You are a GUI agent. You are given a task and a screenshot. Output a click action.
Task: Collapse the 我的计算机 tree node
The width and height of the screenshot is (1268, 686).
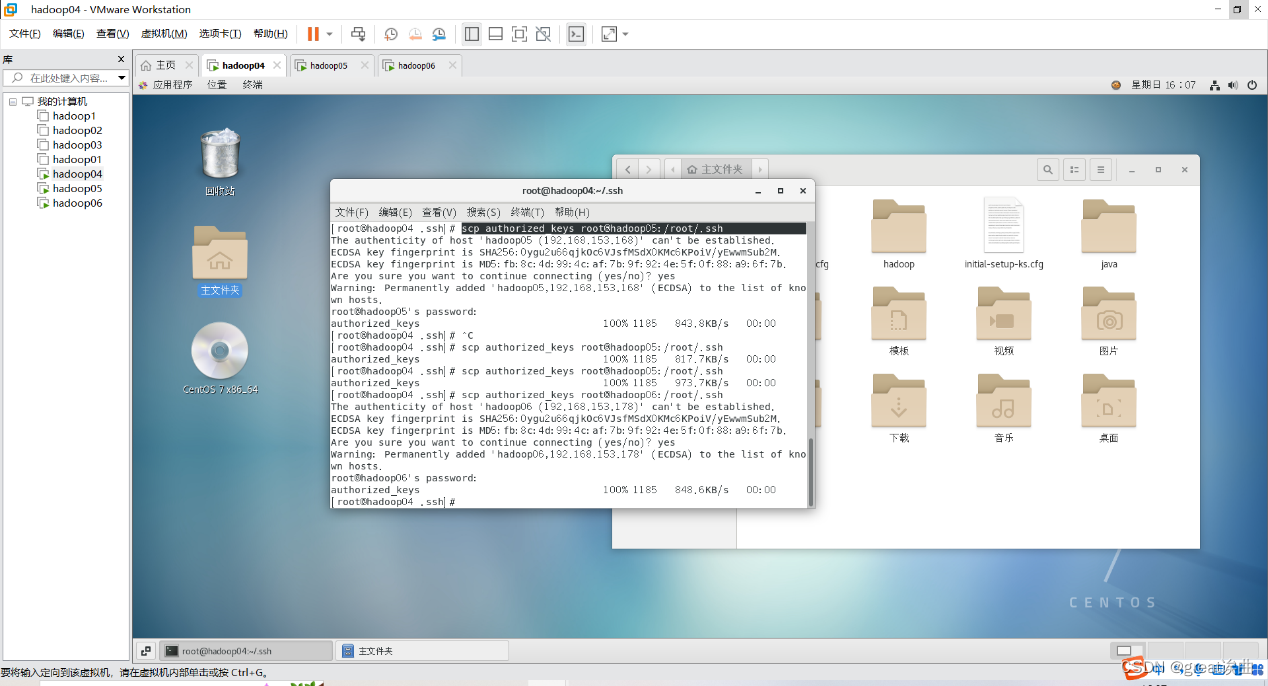pyautogui.click(x=13, y=101)
